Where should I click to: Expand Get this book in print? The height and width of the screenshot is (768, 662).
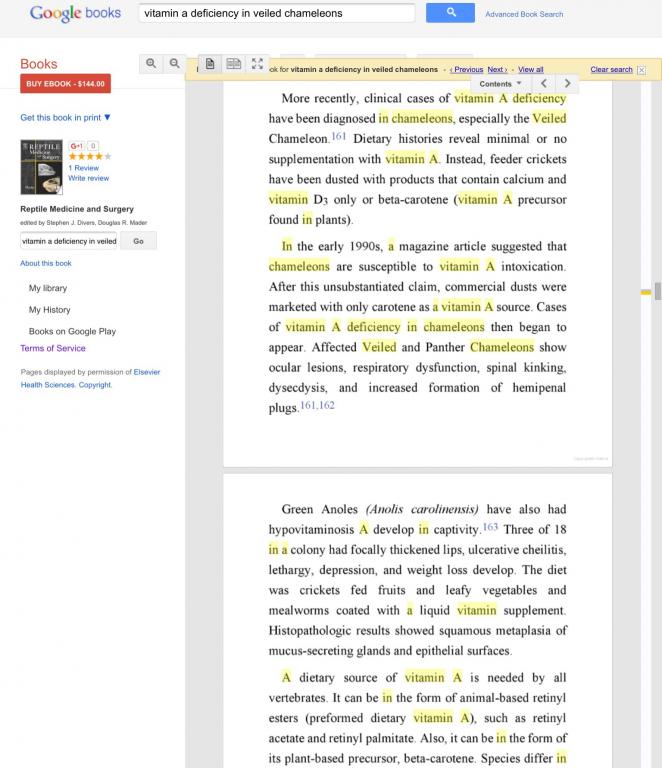pyautogui.click(x=65, y=118)
